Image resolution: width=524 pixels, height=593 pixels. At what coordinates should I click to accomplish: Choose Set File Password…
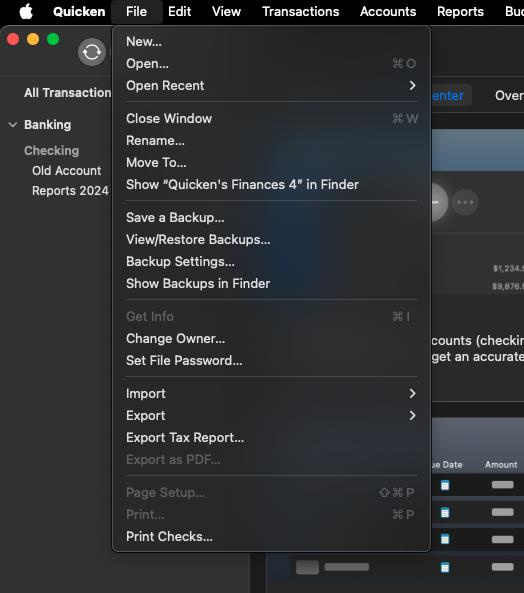(271, 360)
